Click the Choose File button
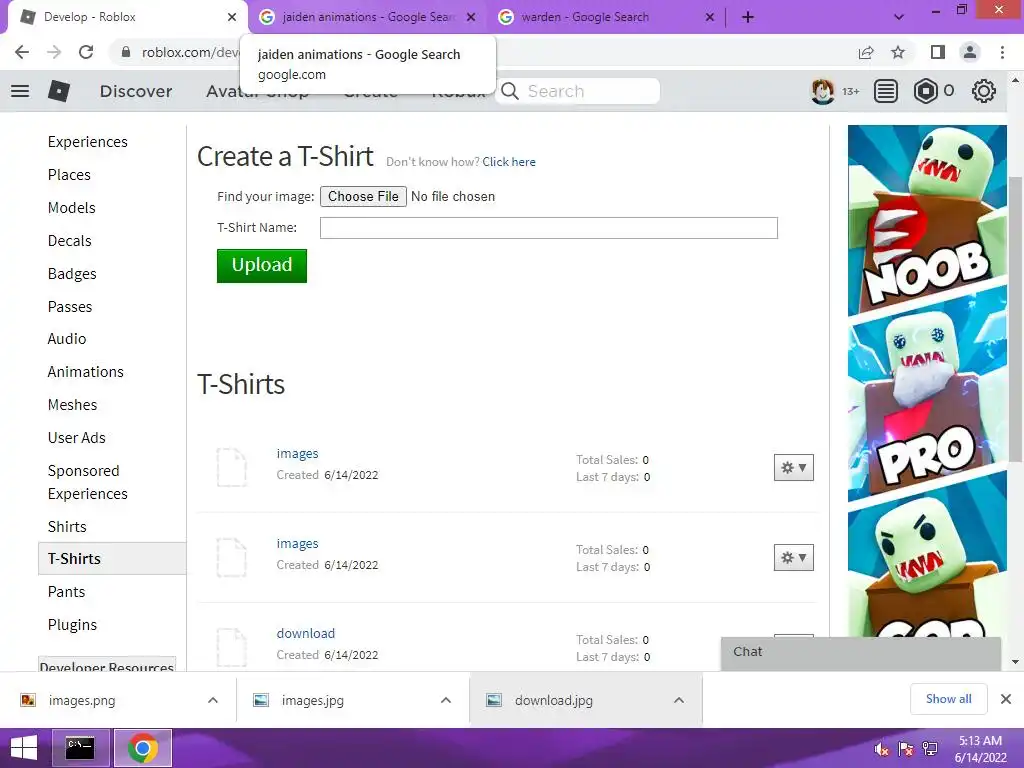This screenshot has height=768, width=1024. pos(363,197)
